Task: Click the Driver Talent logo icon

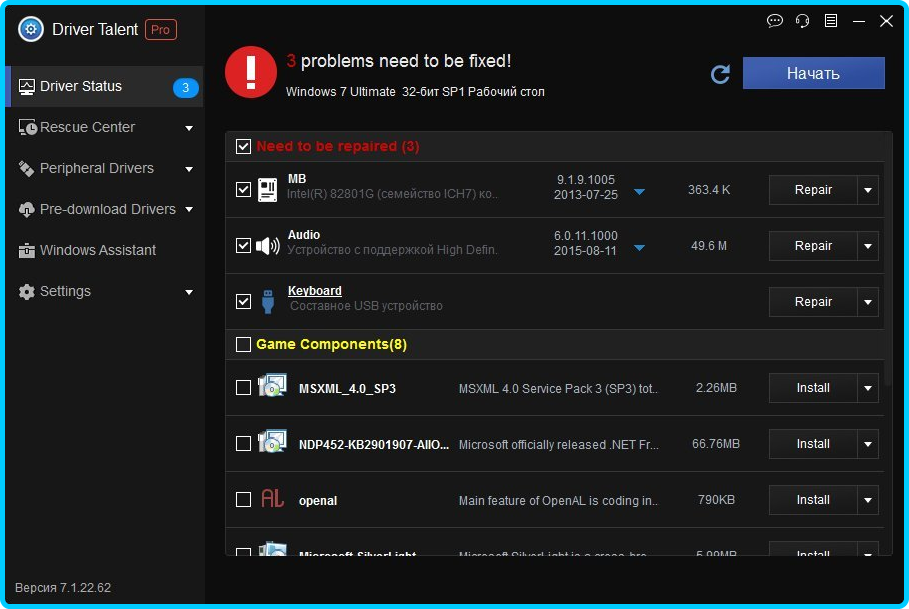Action: (x=31, y=29)
